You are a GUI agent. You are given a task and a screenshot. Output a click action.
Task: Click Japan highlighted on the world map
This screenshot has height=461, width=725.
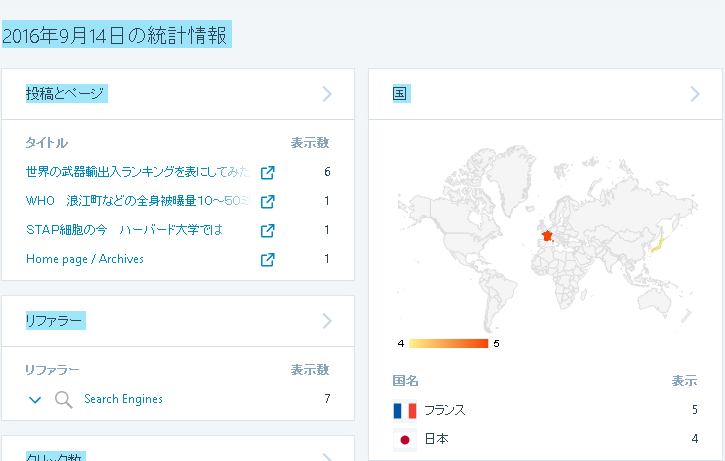(657, 243)
